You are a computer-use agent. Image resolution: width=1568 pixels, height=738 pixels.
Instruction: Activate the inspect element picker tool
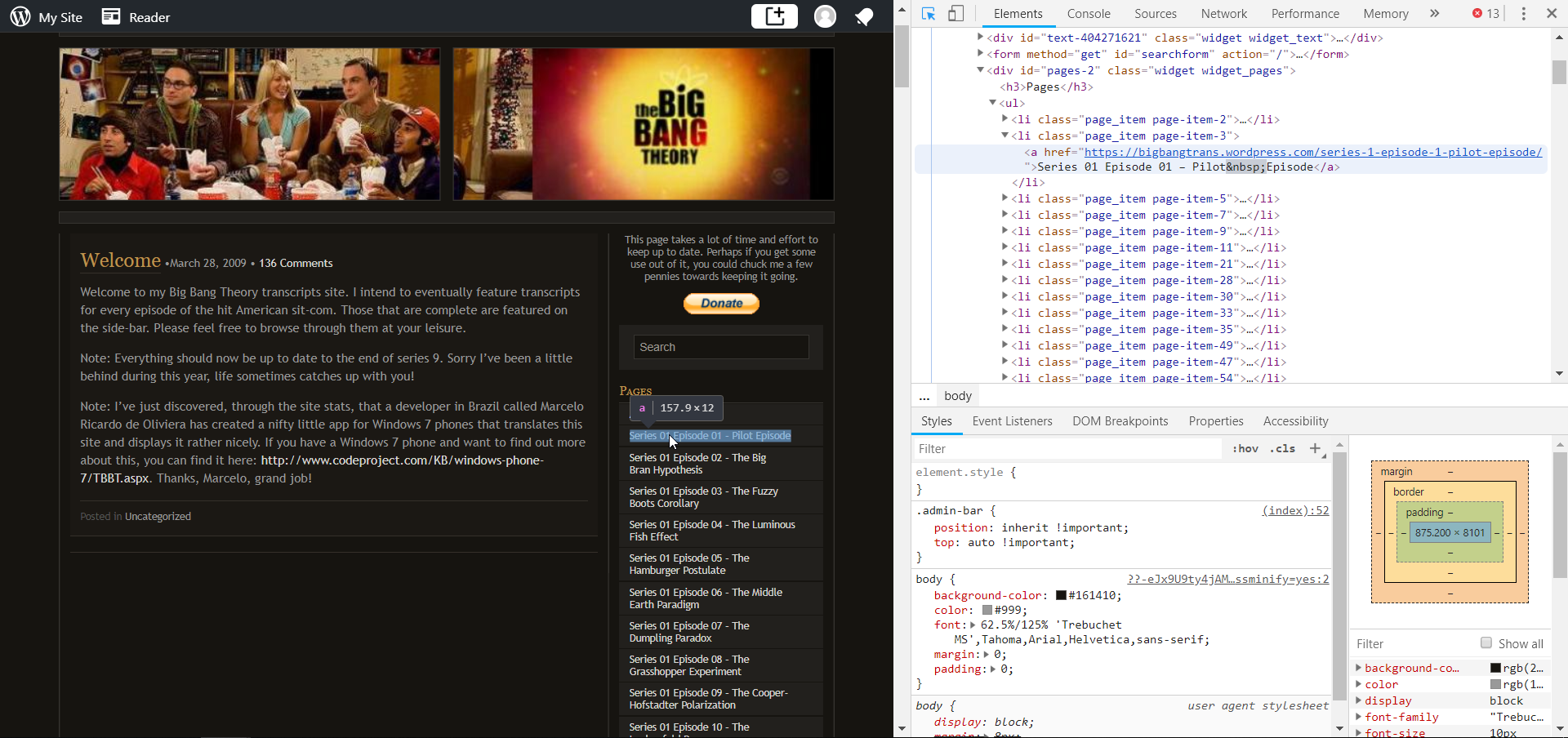click(x=929, y=14)
